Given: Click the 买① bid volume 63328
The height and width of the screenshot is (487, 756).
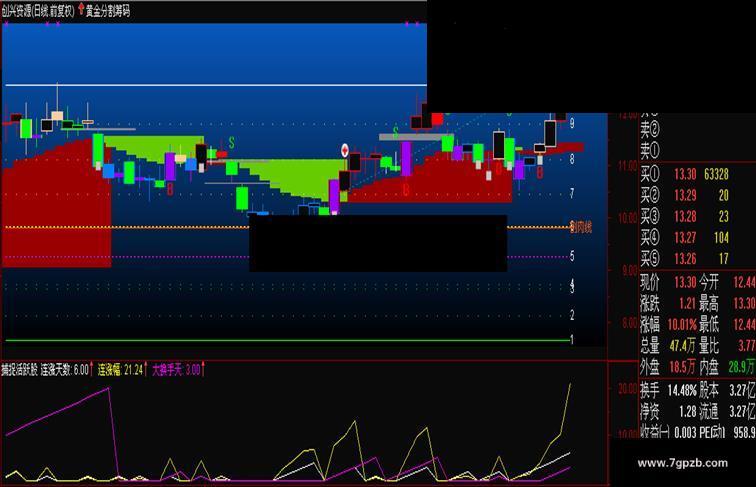Looking at the screenshot, I should tap(716, 174).
